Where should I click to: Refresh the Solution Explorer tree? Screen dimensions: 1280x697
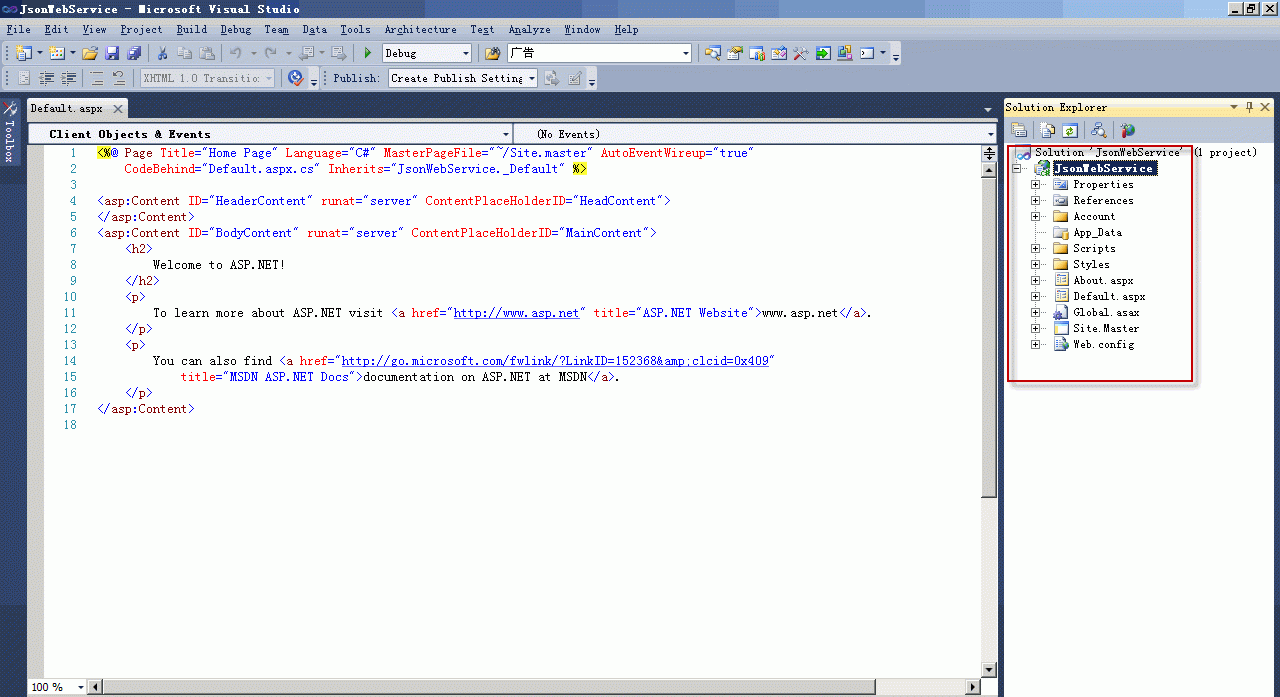1070,130
